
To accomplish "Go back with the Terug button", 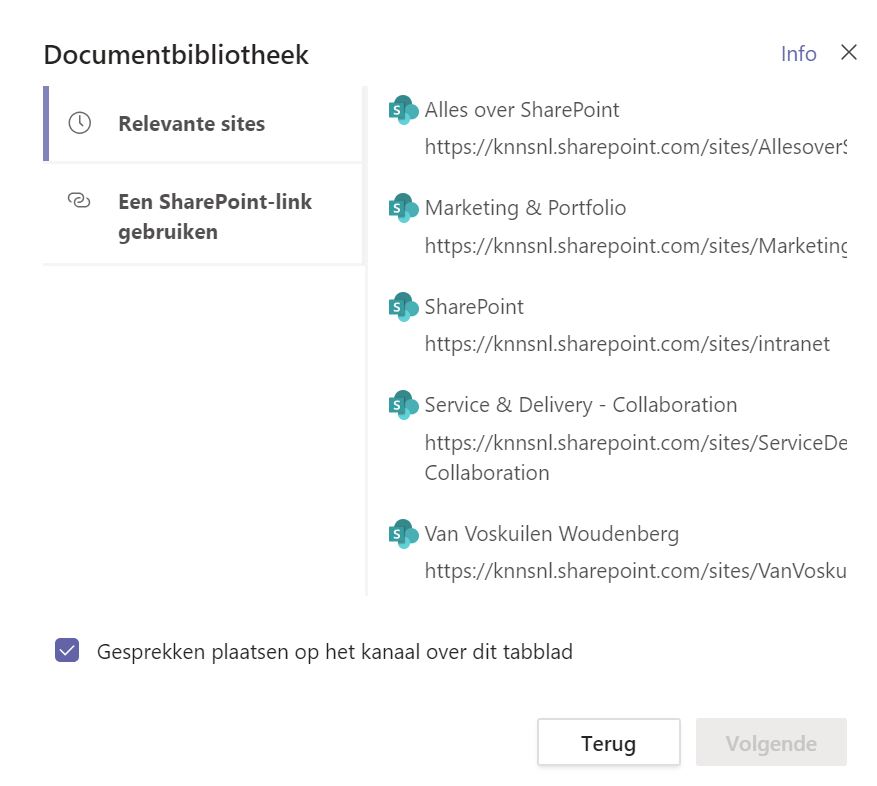I will 609,742.
